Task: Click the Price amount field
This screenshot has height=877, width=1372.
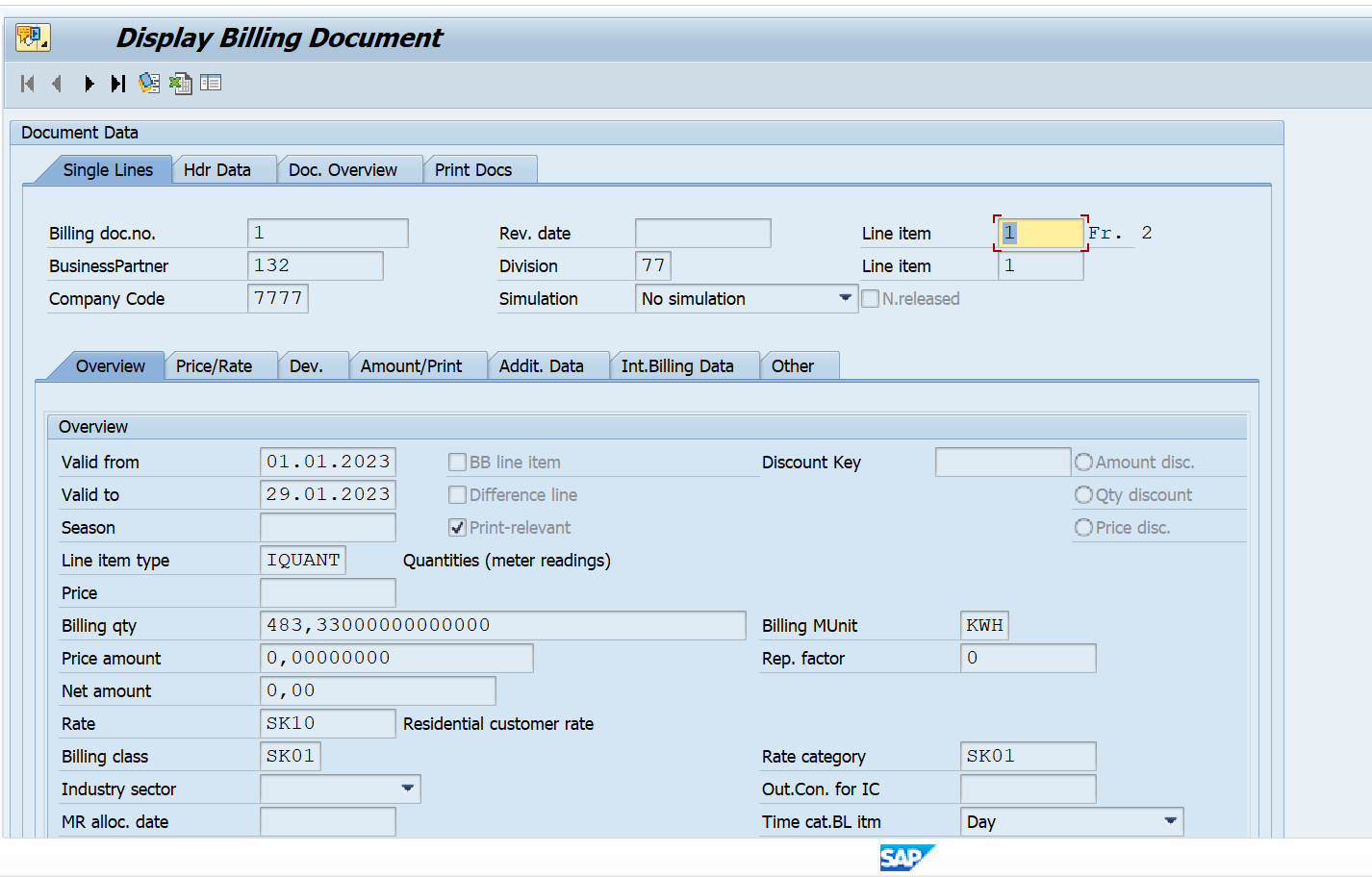Action: click(x=396, y=659)
